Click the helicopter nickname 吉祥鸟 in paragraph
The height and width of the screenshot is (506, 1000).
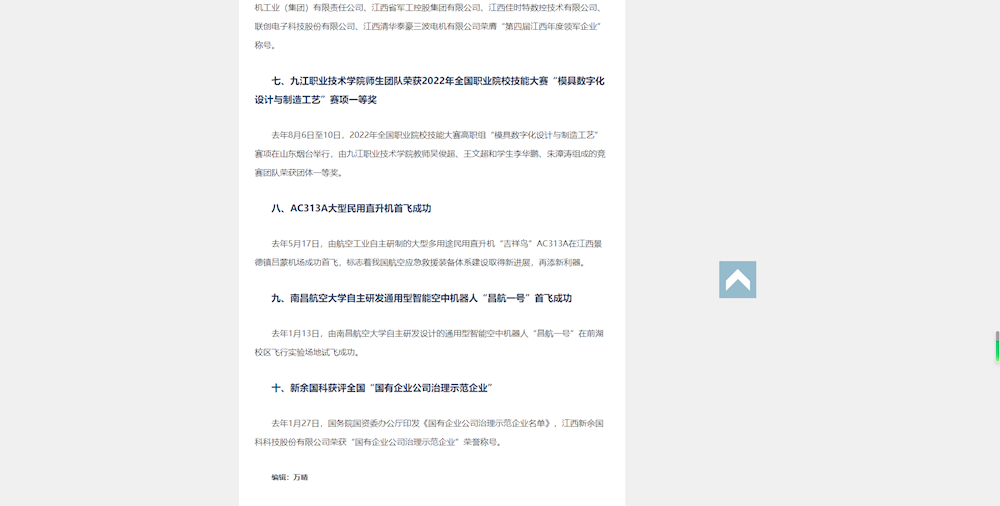517,243
